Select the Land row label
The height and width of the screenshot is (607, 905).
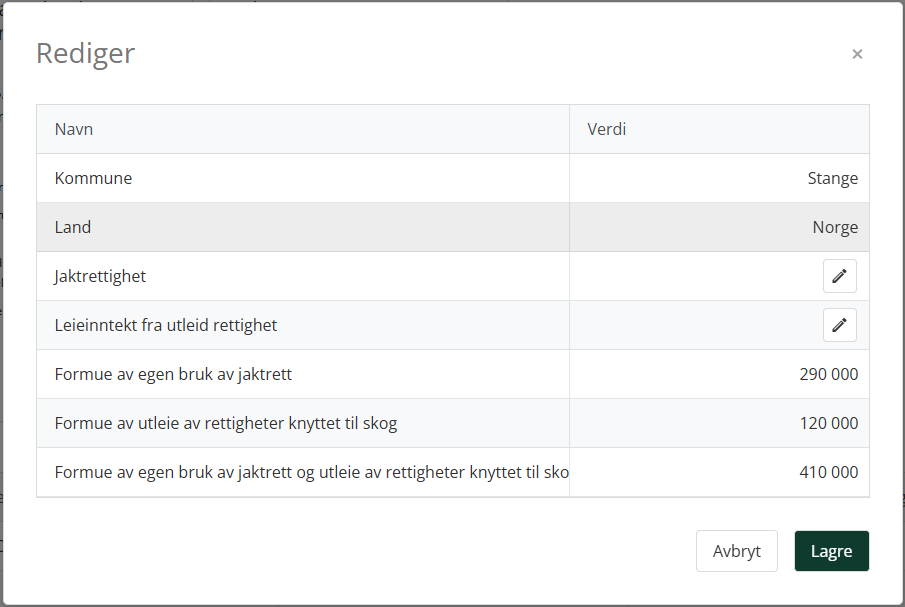click(x=73, y=227)
